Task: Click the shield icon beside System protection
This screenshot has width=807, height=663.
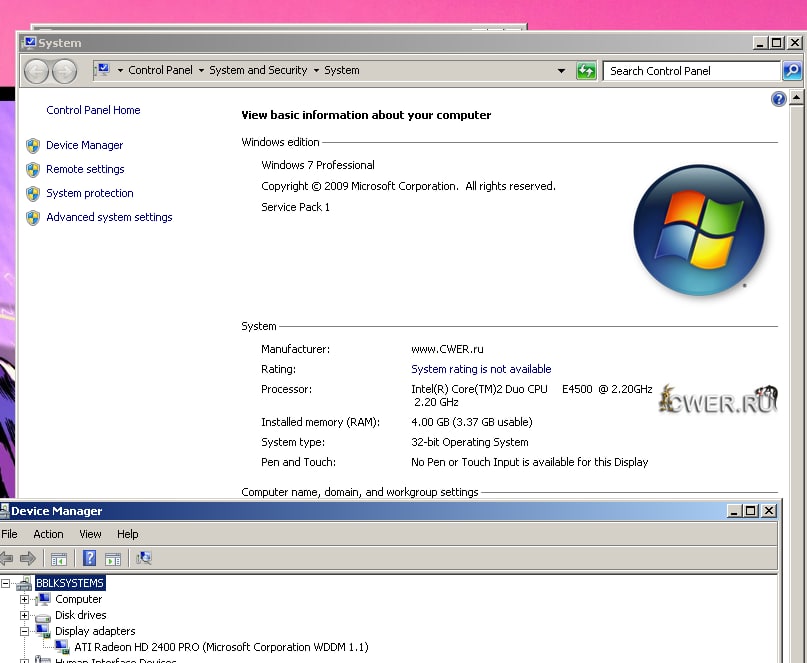Action: point(33,194)
